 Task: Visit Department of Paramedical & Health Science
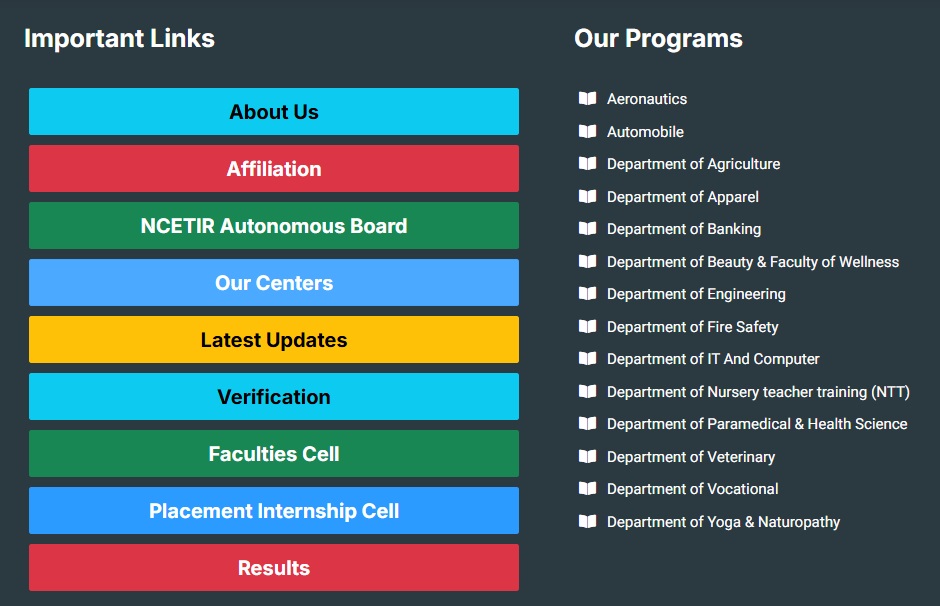point(757,424)
